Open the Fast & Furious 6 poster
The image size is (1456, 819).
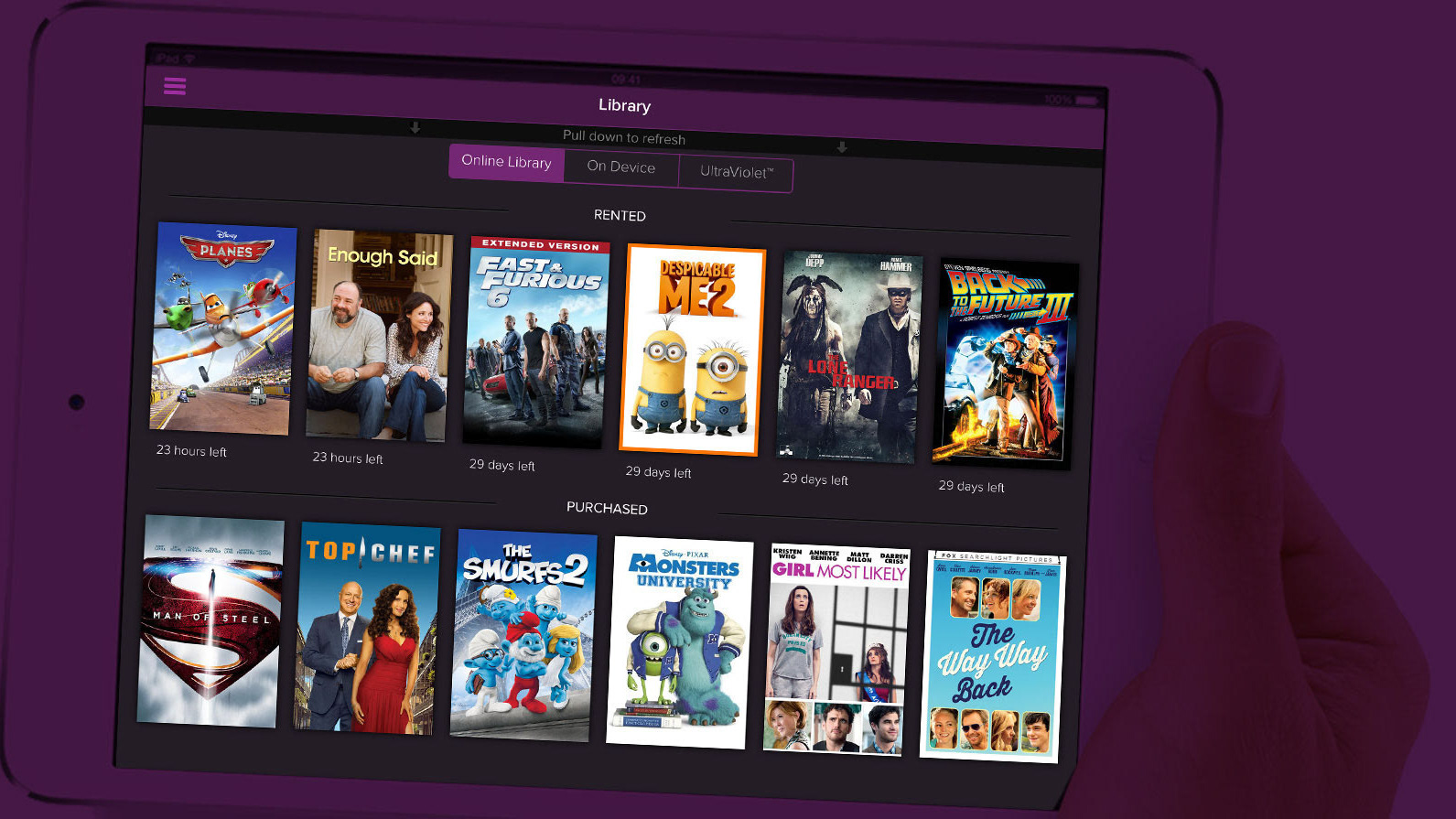tap(535, 342)
